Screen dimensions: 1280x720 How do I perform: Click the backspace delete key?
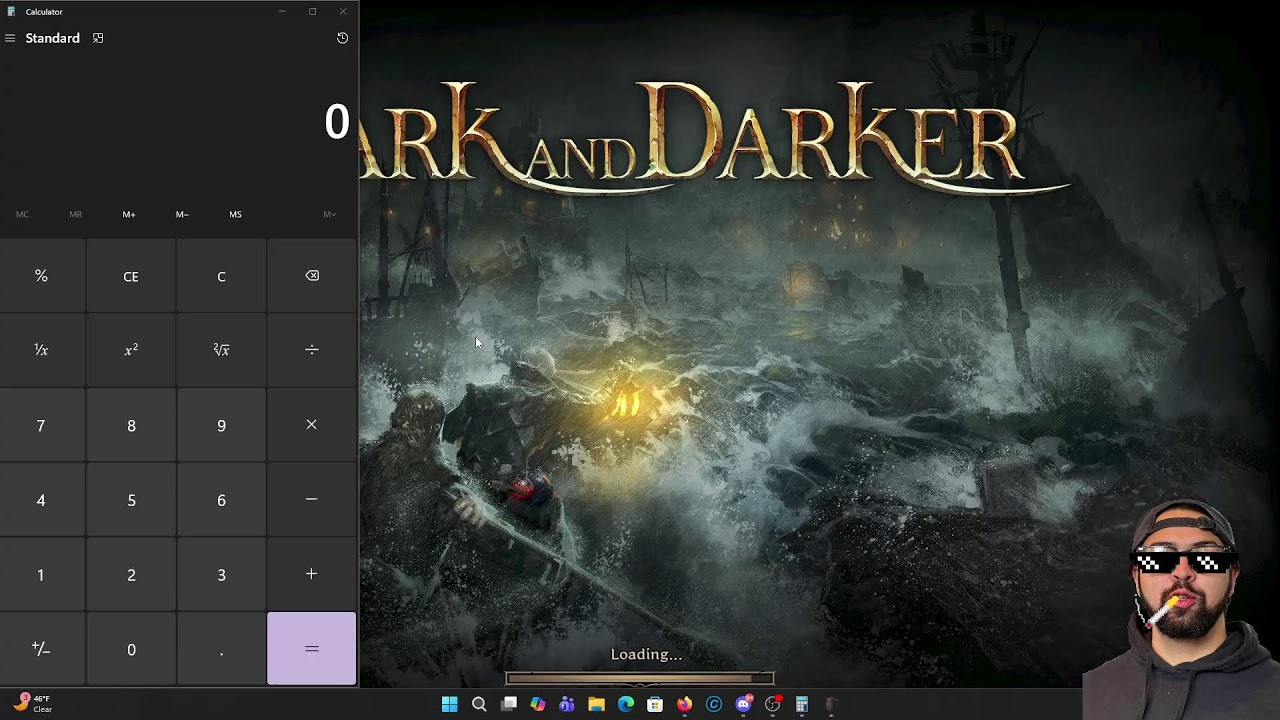[x=312, y=276]
